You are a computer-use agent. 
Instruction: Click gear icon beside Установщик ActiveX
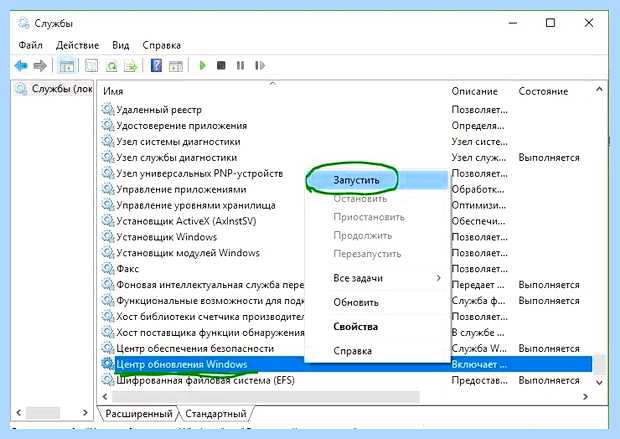108,221
